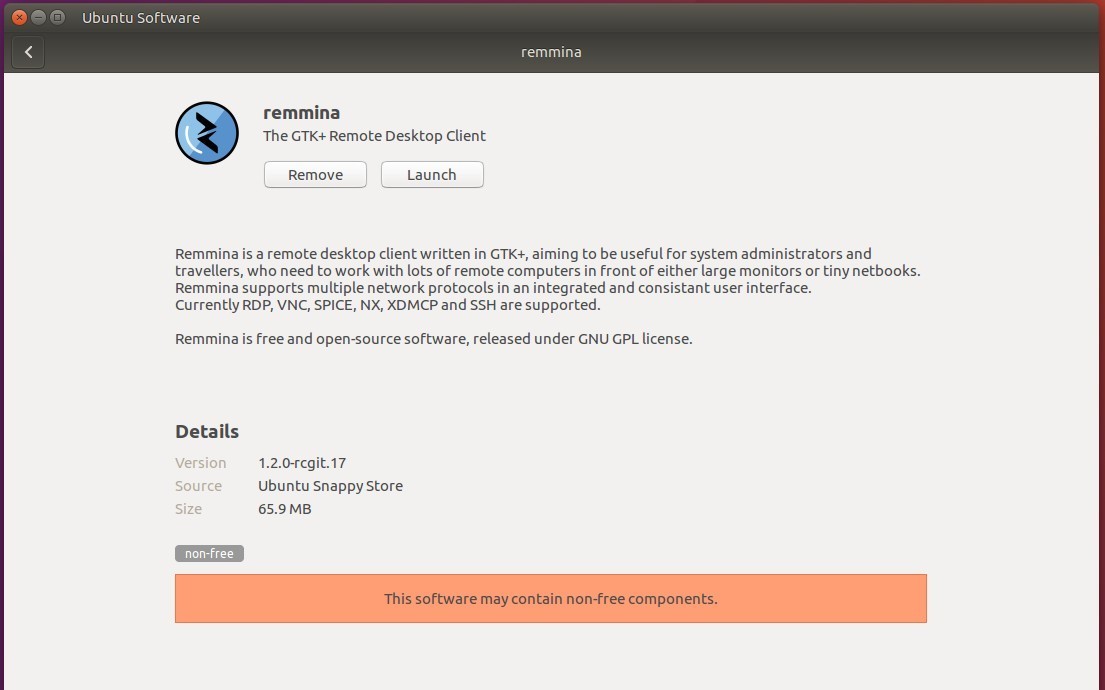Viewport: 1105px width, 690px height.
Task: Click the back arrow in header bar
Action: 29,52
